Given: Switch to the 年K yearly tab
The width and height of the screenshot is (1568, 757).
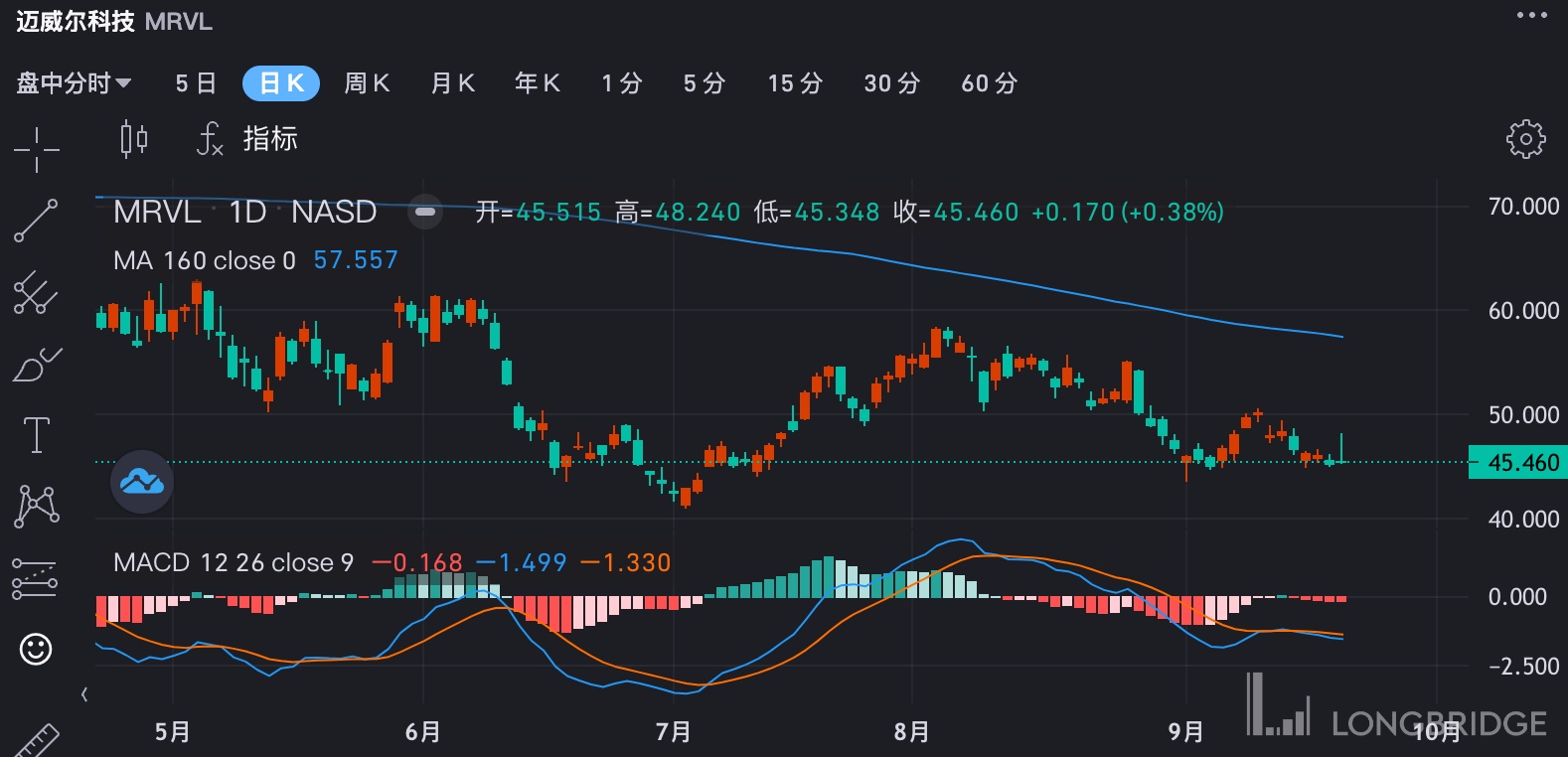Looking at the screenshot, I should 538,83.
